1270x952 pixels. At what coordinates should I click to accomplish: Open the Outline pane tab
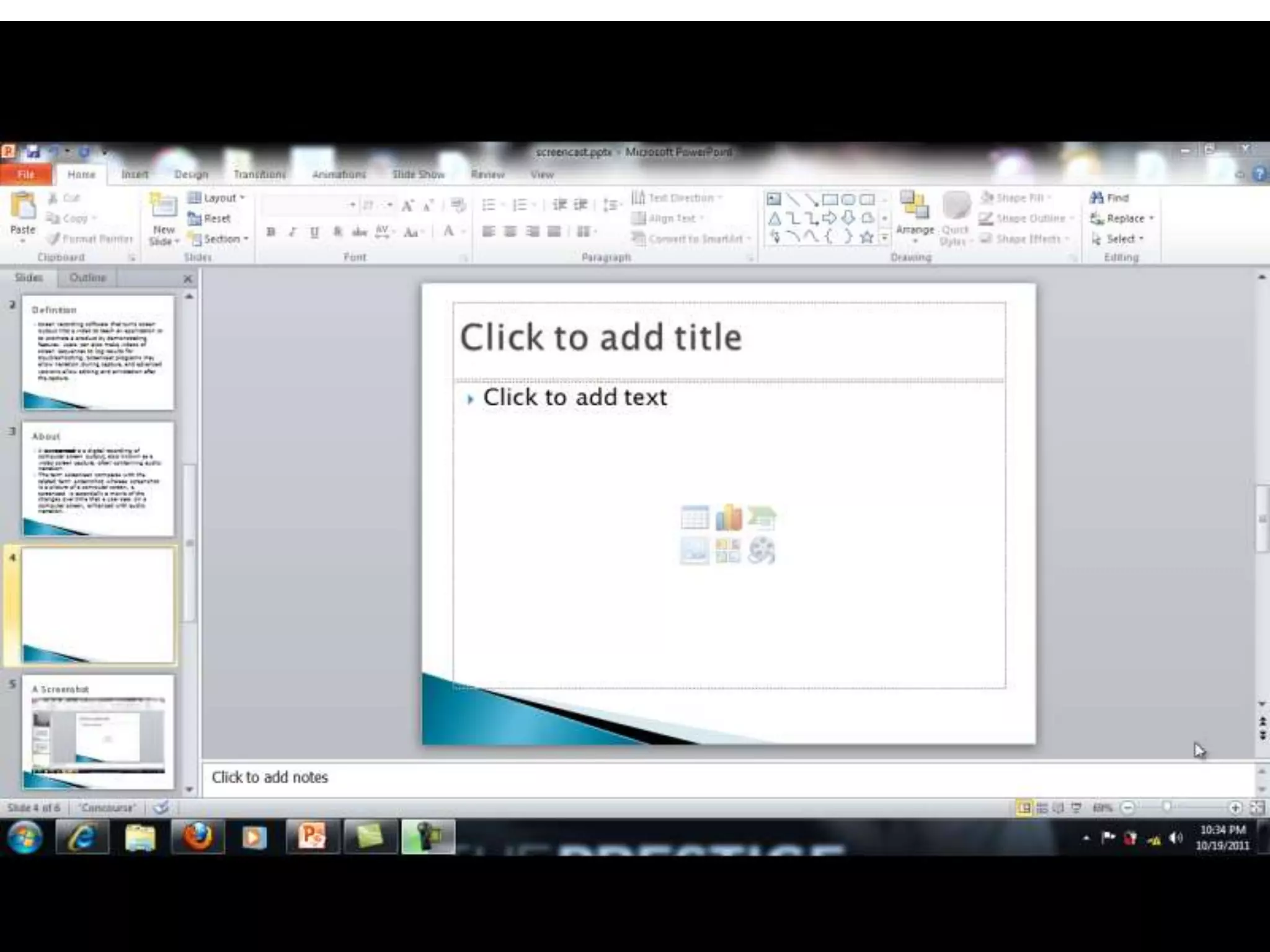coord(87,278)
